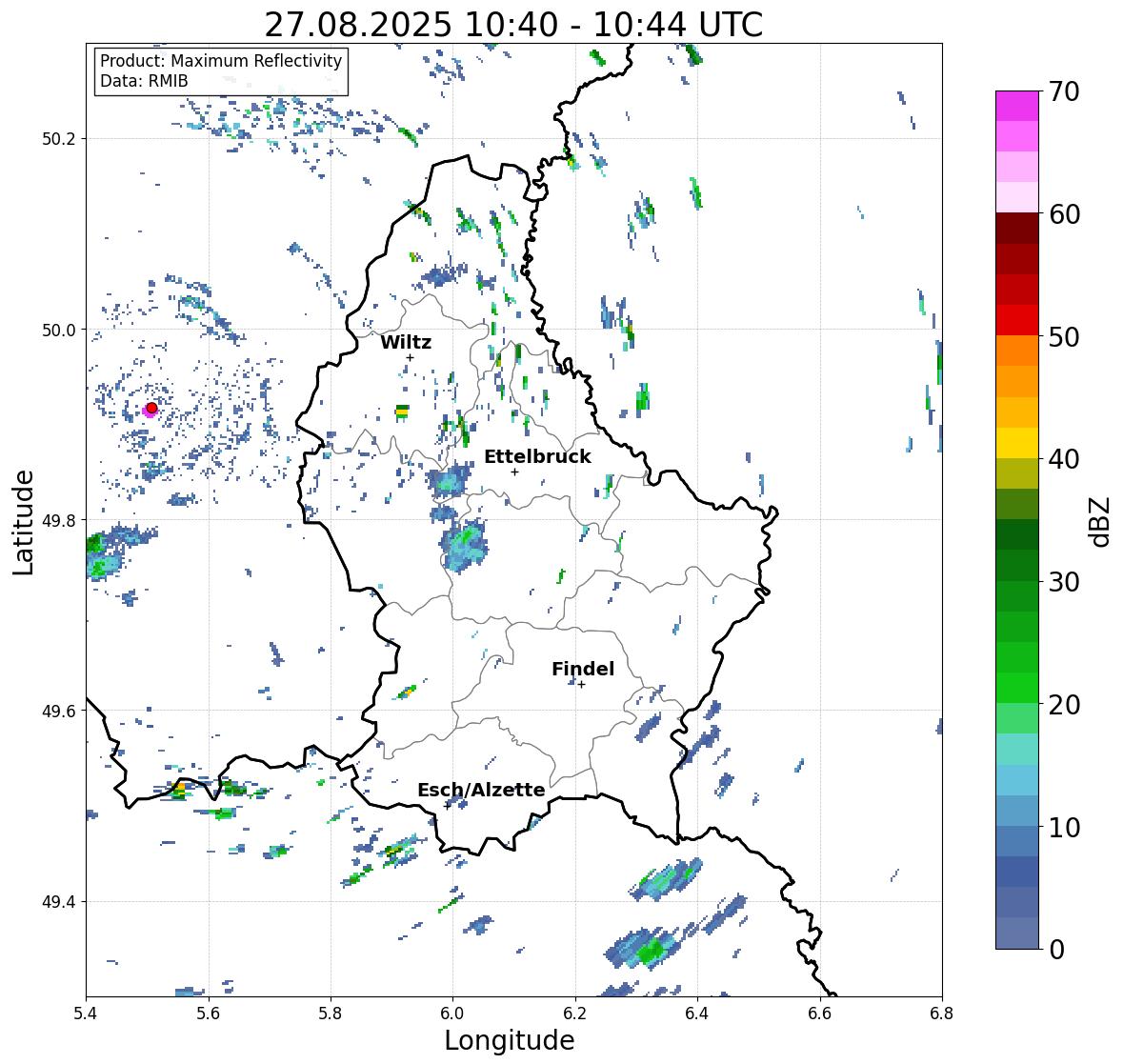Click the Wiltz cross marker
Screen dimensions: 1123x1064
[410, 357]
